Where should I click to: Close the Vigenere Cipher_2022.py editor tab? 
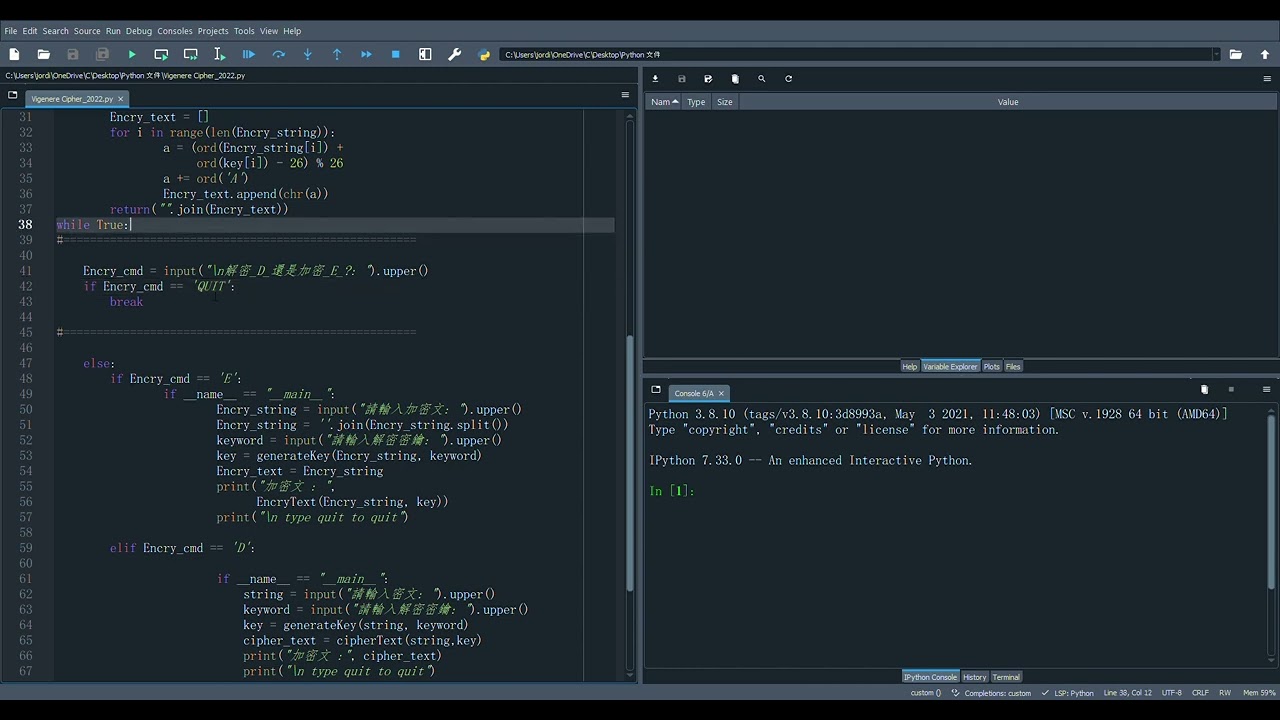121,99
